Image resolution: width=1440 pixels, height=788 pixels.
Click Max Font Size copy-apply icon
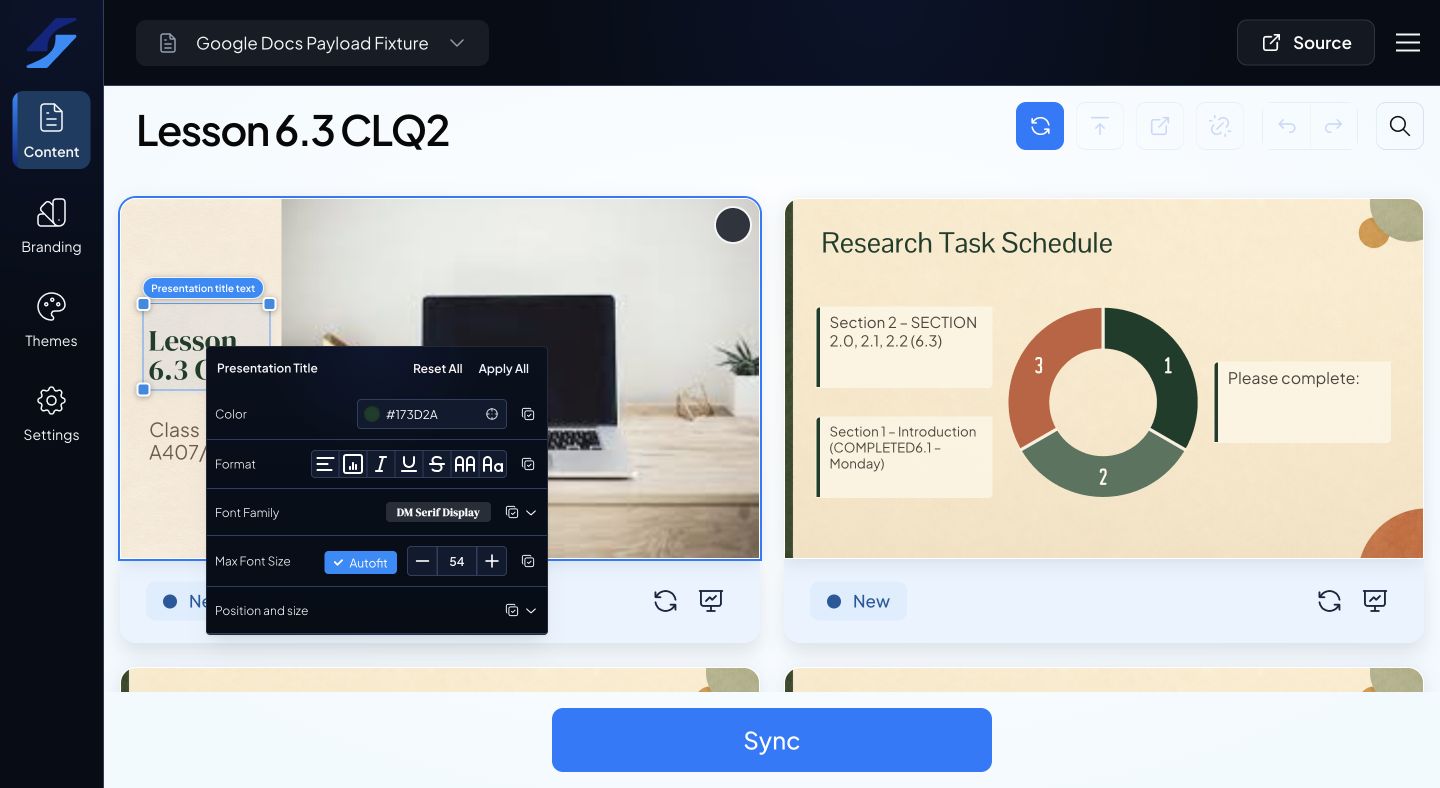(528, 561)
